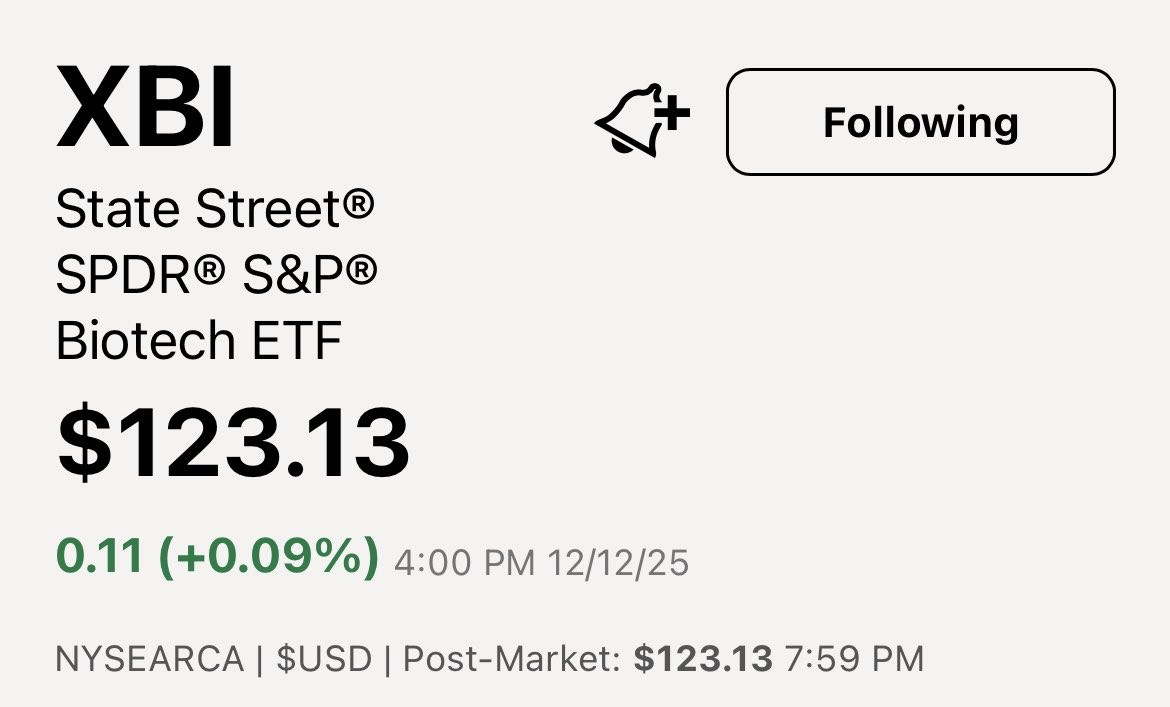
Task: Click the bold post-market $123.13 price
Action: point(703,659)
